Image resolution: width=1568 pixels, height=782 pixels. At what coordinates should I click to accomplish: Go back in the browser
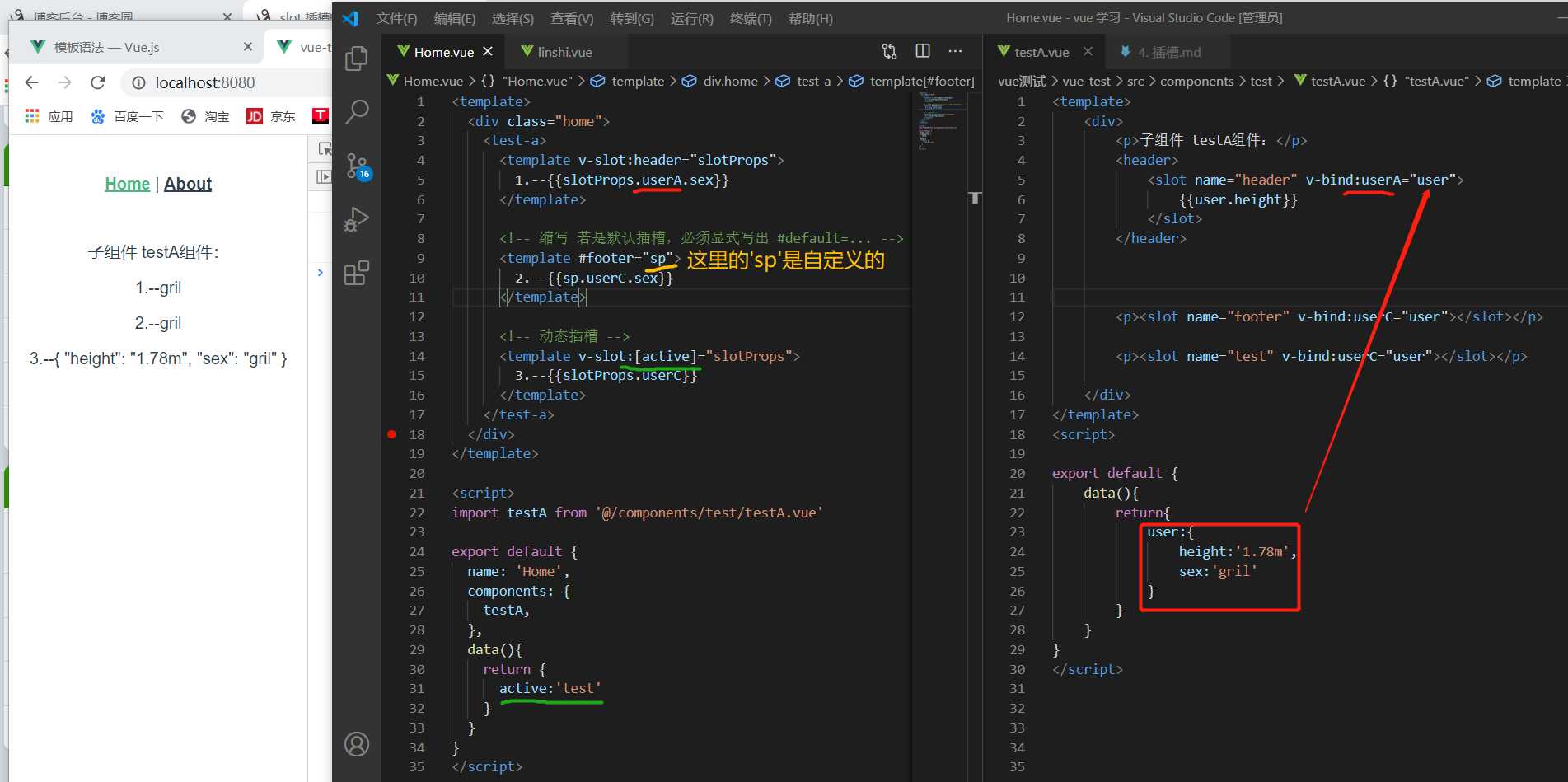(x=32, y=82)
